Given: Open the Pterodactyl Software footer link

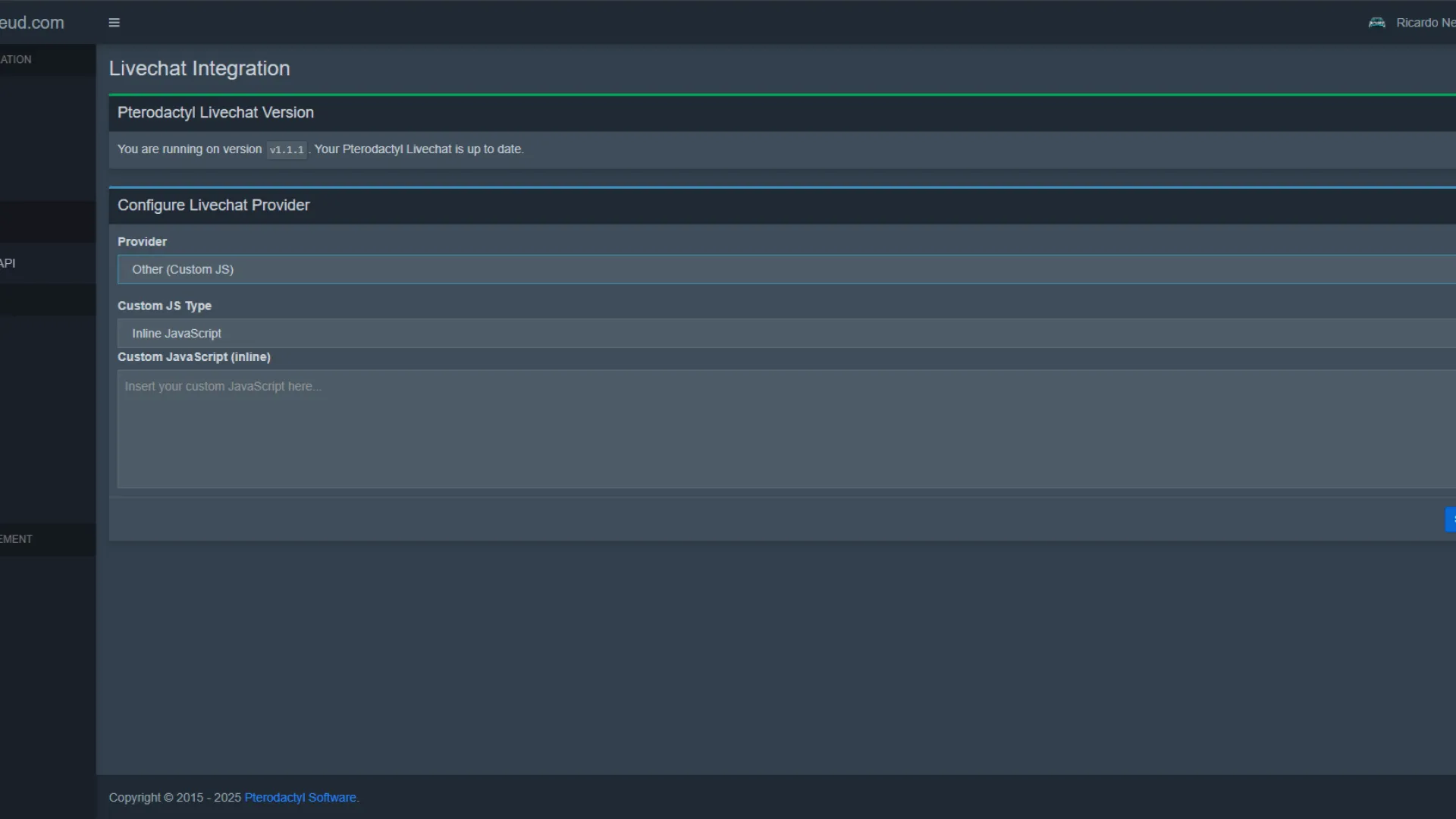Looking at the screenshot, I should point(300,798).
